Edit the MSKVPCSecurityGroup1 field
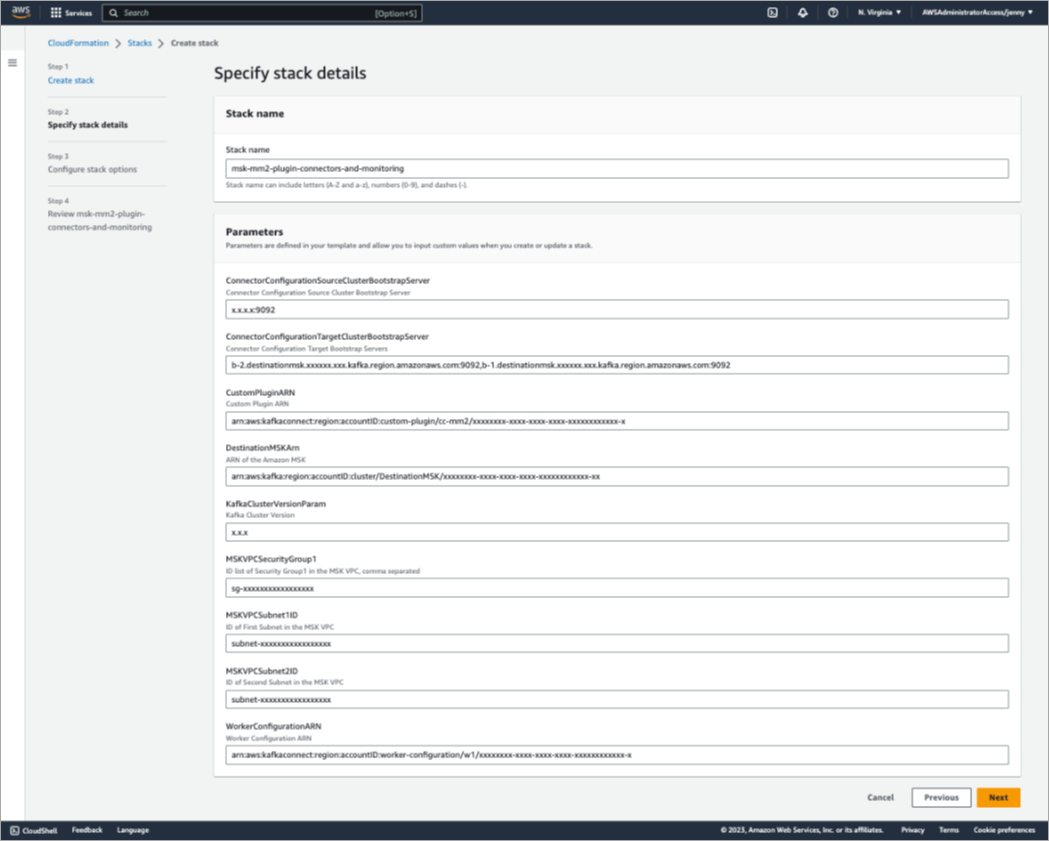The height and width of the screenshot is (841, 1049). pos(616,588)
